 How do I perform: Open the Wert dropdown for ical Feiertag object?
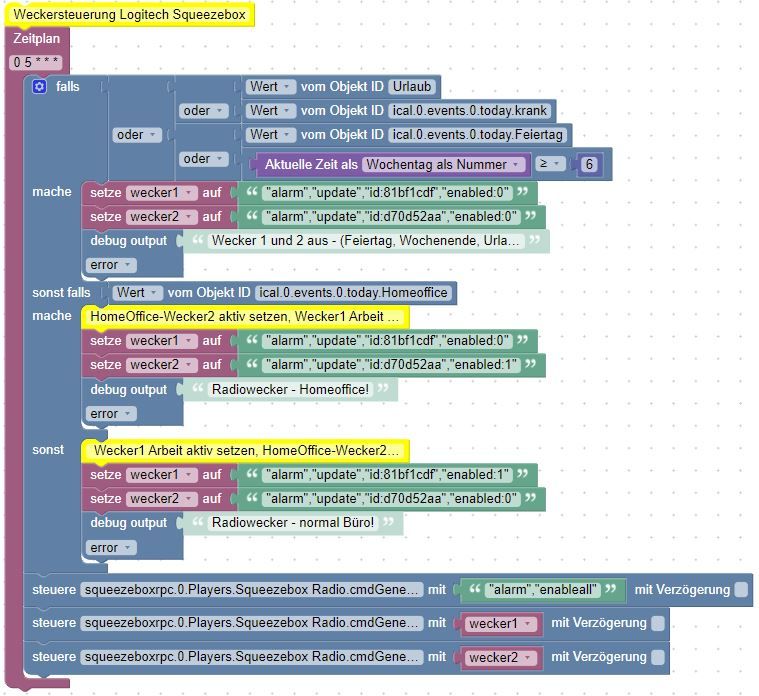click(x=271, y=135)
